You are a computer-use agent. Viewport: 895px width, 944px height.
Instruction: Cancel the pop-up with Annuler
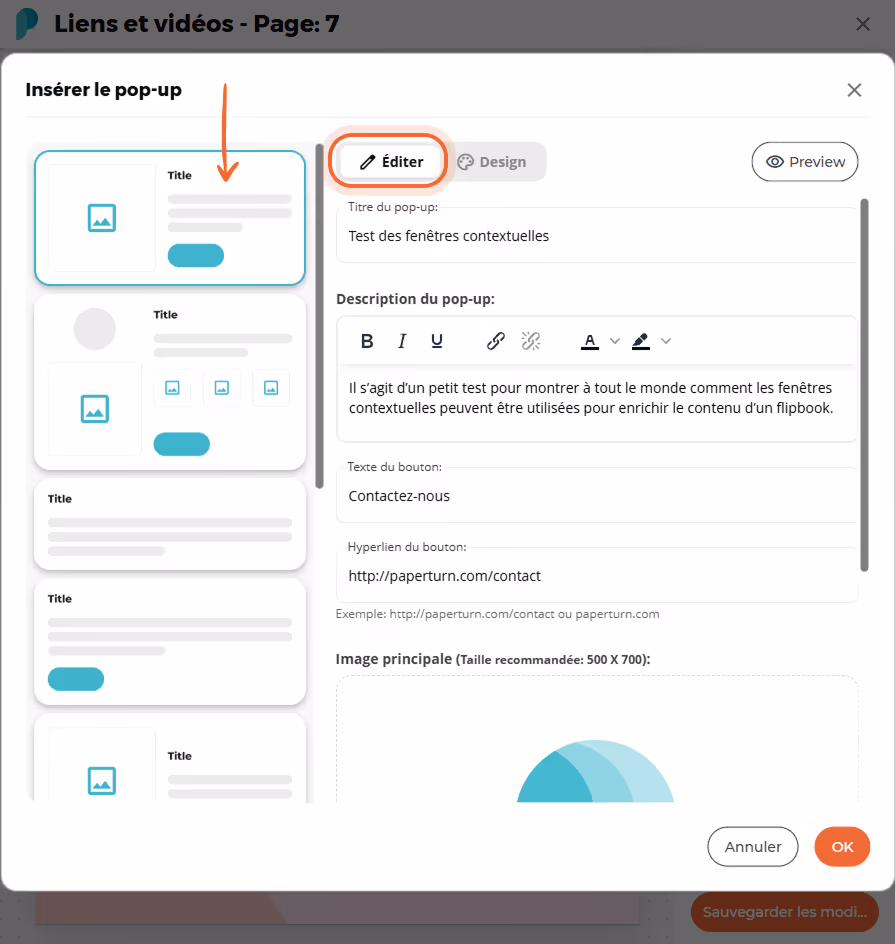coord(752,846)
